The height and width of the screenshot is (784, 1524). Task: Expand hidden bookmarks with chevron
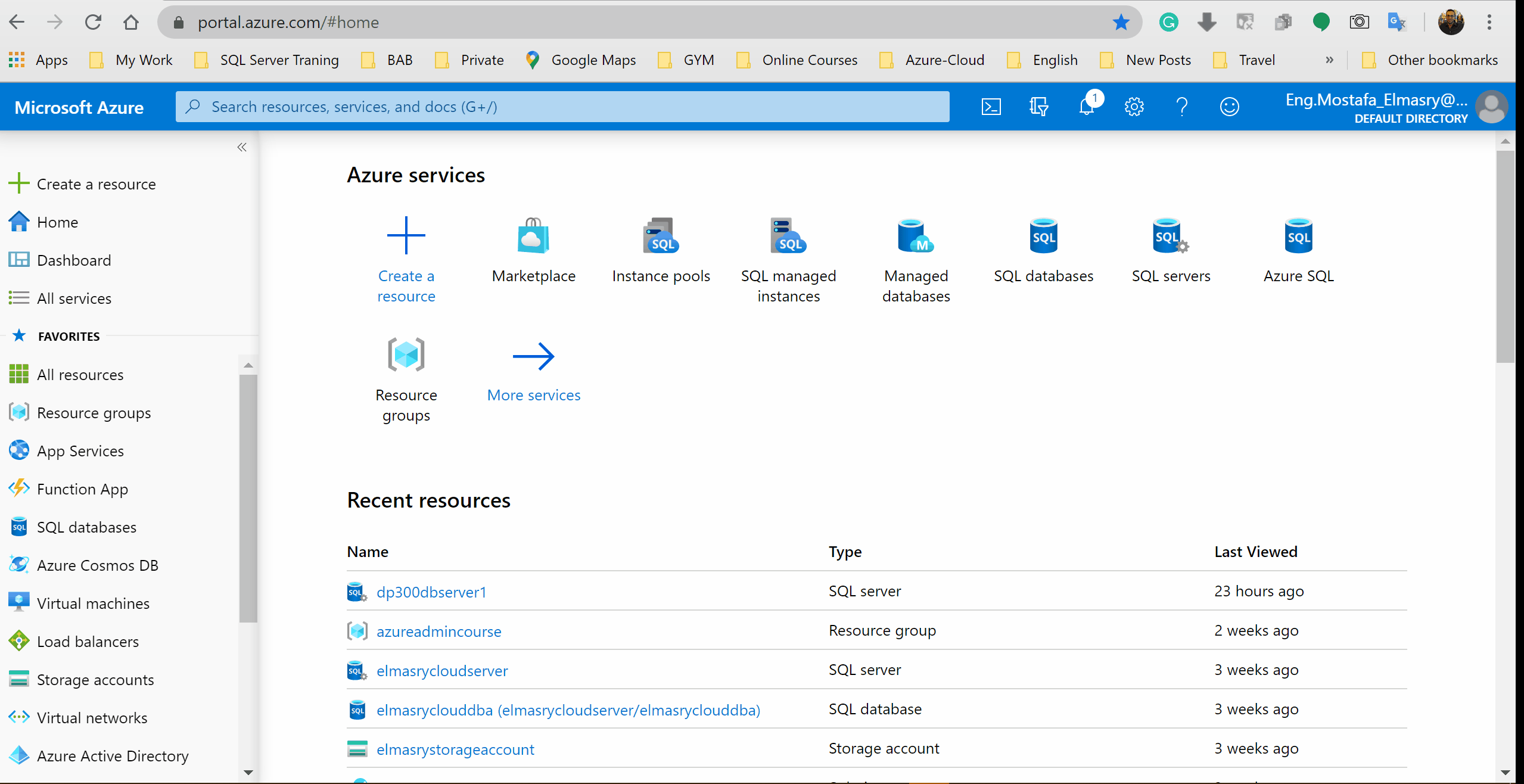(x=1329, y=60)
